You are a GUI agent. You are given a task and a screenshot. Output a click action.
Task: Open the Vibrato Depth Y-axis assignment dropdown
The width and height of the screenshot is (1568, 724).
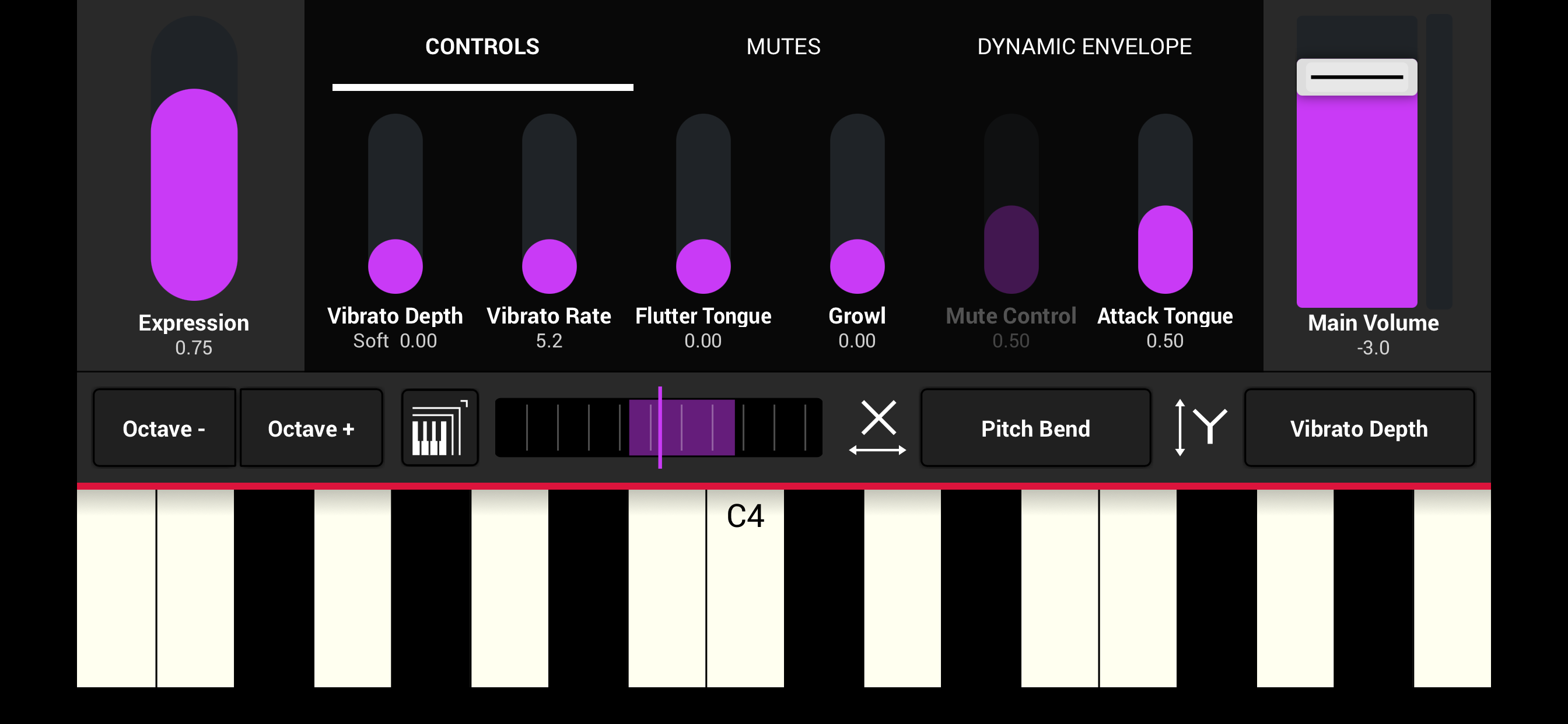pos(1359,428)
